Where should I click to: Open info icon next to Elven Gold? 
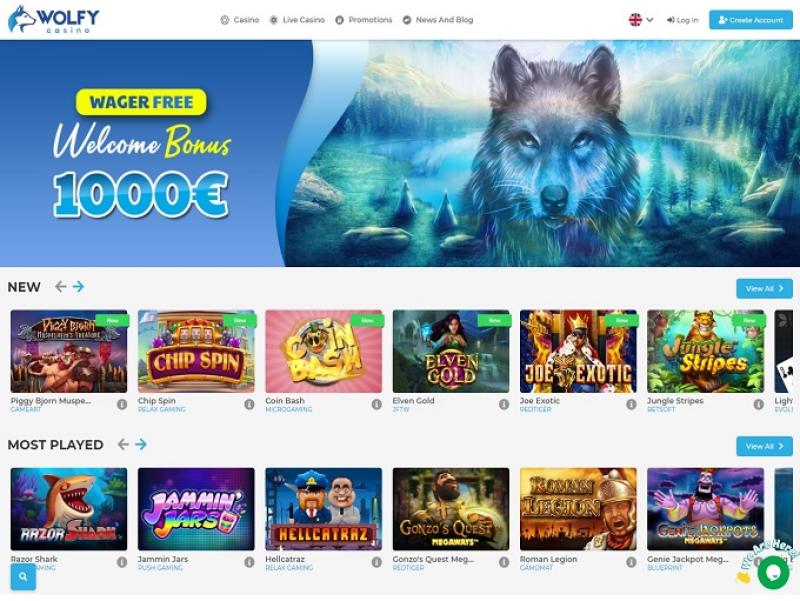[x=504, y=404]
